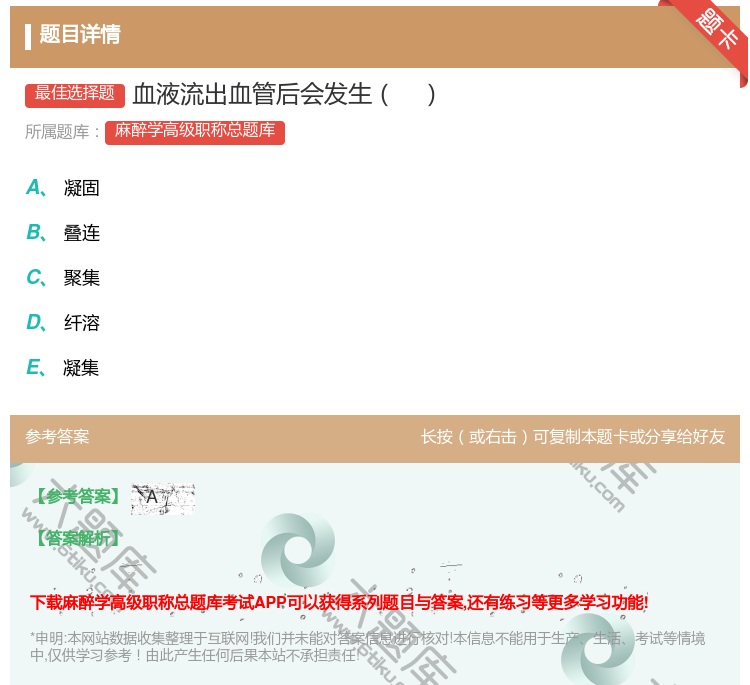This screenshot has height=685, width=750.
Task: Select answer option A 凝固
Action: [63, 188]
